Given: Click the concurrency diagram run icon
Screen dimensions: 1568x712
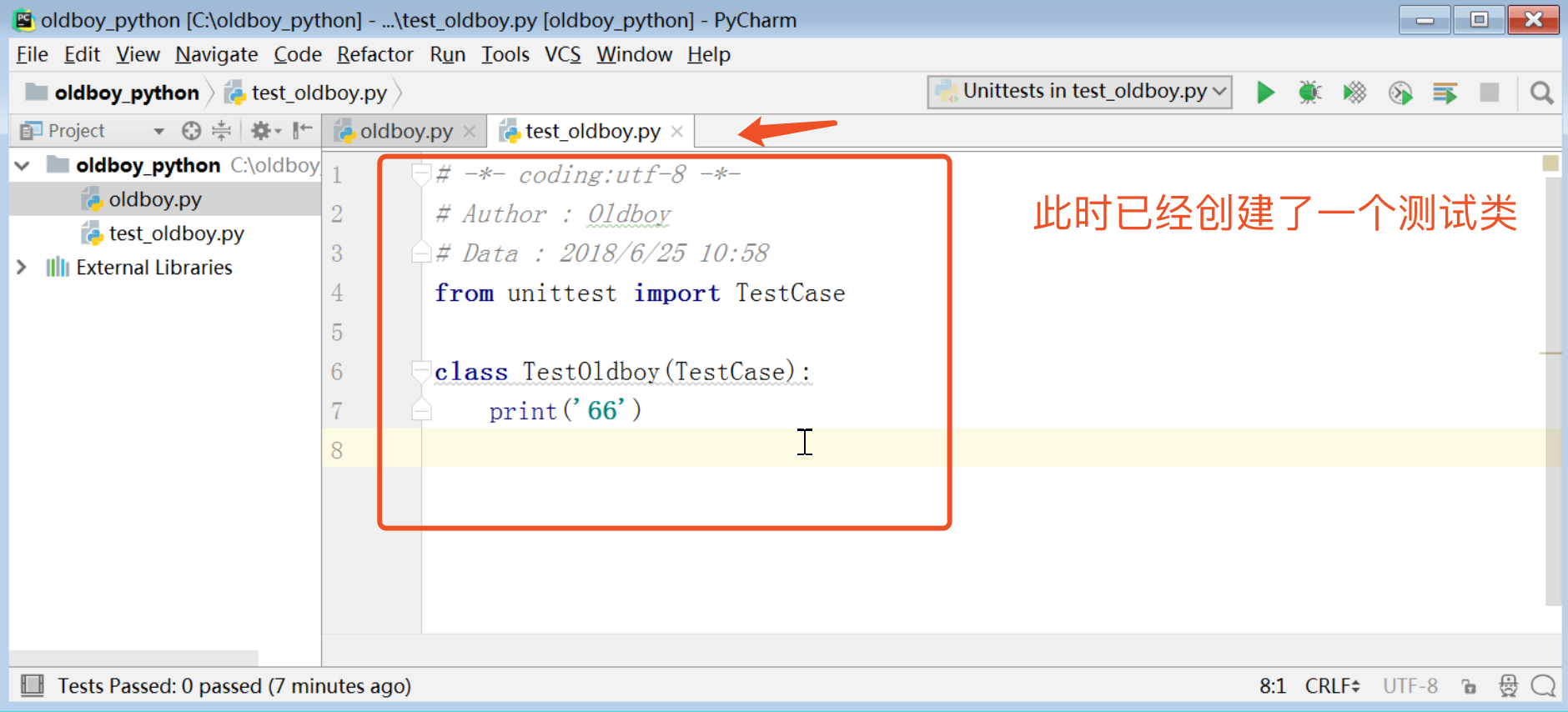Looking at the screenshot, I should 1445,93.
